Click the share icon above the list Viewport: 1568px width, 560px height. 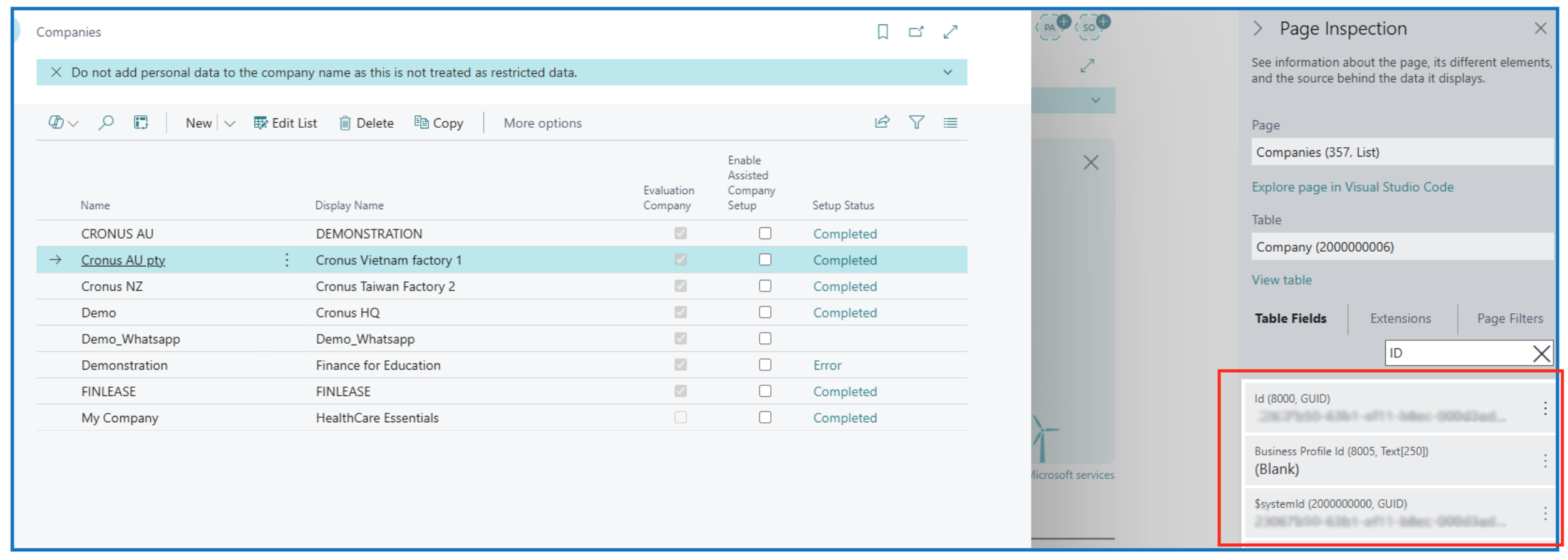(882, 122)
